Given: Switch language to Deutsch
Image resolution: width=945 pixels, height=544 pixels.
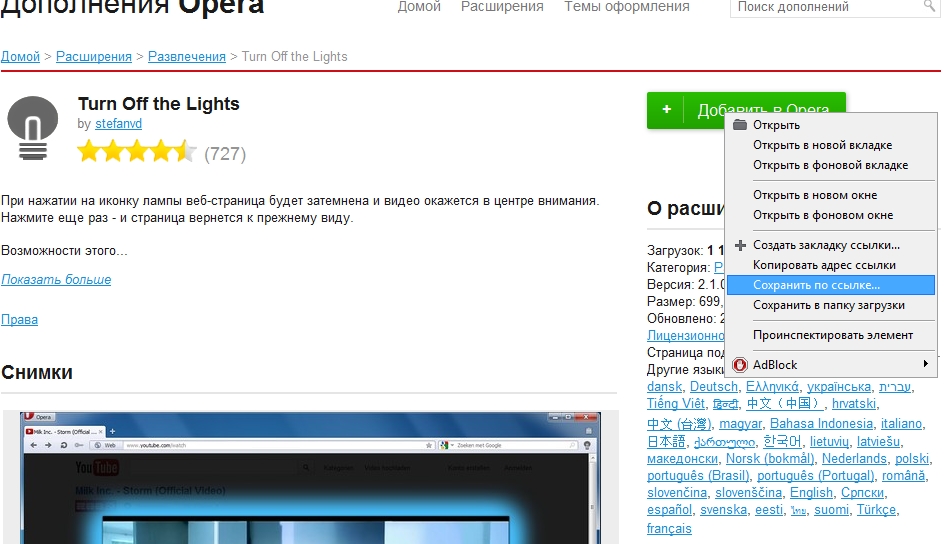Looking at the screenshot, I should (x=713, y=386).
